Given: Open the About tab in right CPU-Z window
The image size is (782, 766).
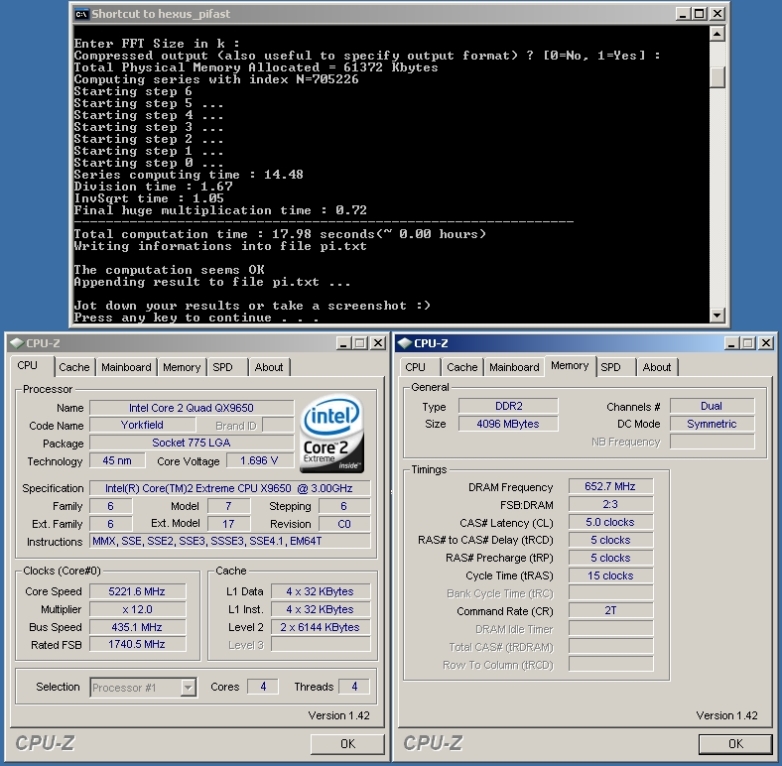Looking at the screenshot, I should pyautogui.click(x=657, y=367).
